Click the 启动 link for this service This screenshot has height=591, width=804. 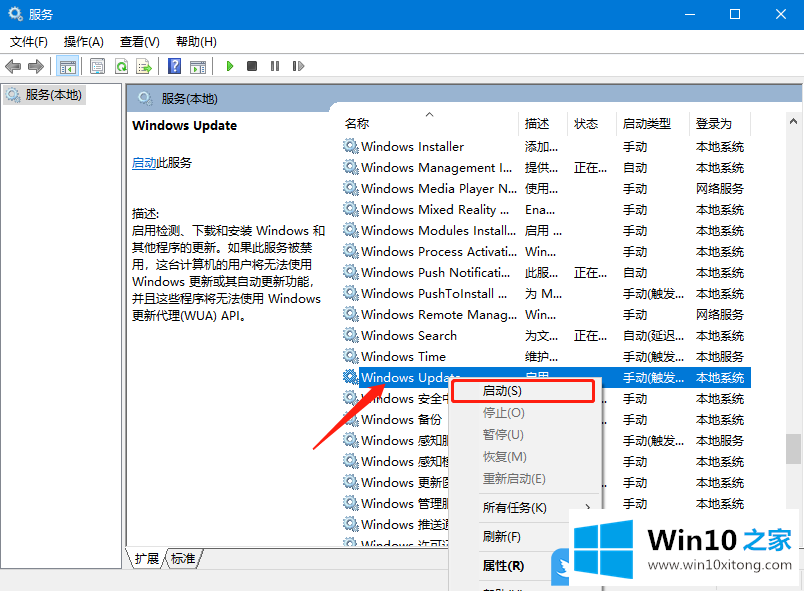pyautogui.click(x=144, y=163)
